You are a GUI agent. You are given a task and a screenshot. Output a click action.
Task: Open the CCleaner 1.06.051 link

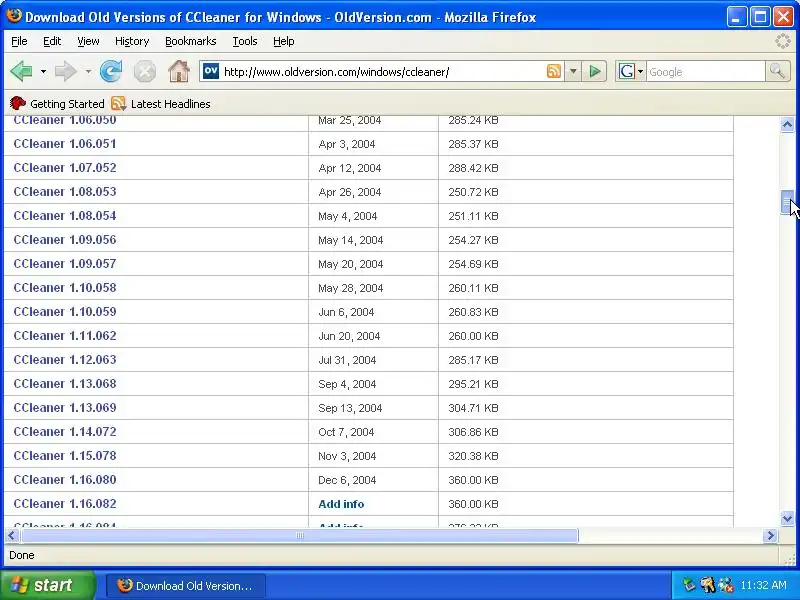[65, 144]
